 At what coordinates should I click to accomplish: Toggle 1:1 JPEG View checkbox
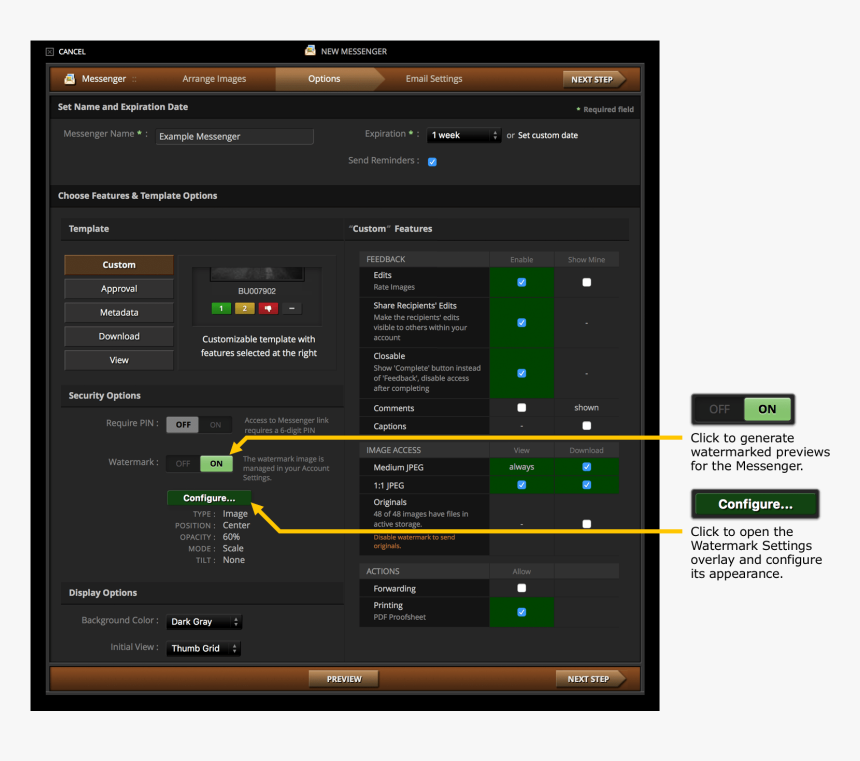pos(522,485)
